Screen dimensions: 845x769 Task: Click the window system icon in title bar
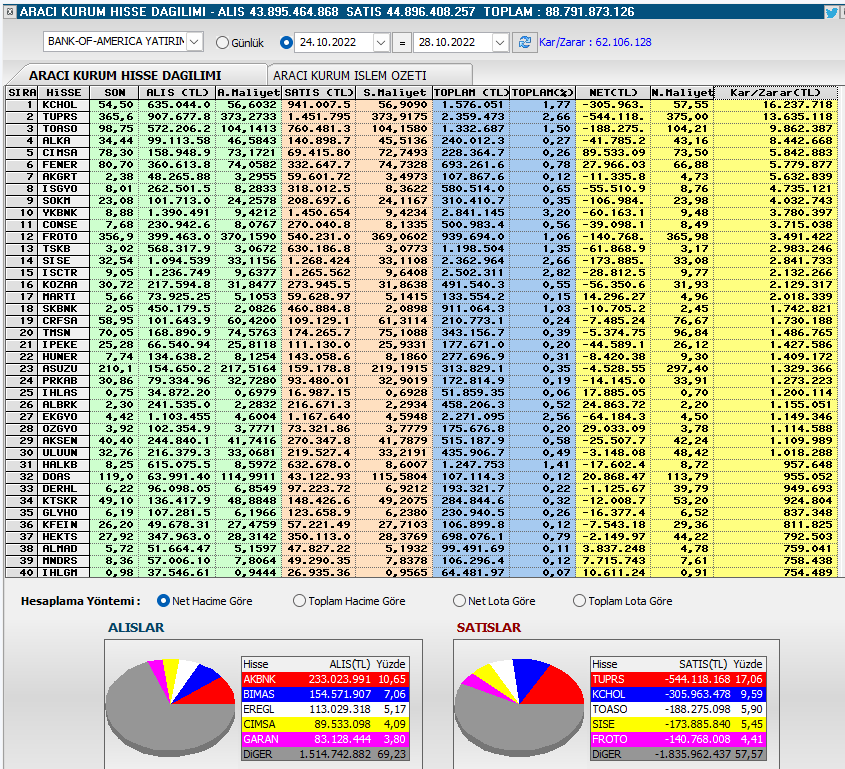coord(10,11)
